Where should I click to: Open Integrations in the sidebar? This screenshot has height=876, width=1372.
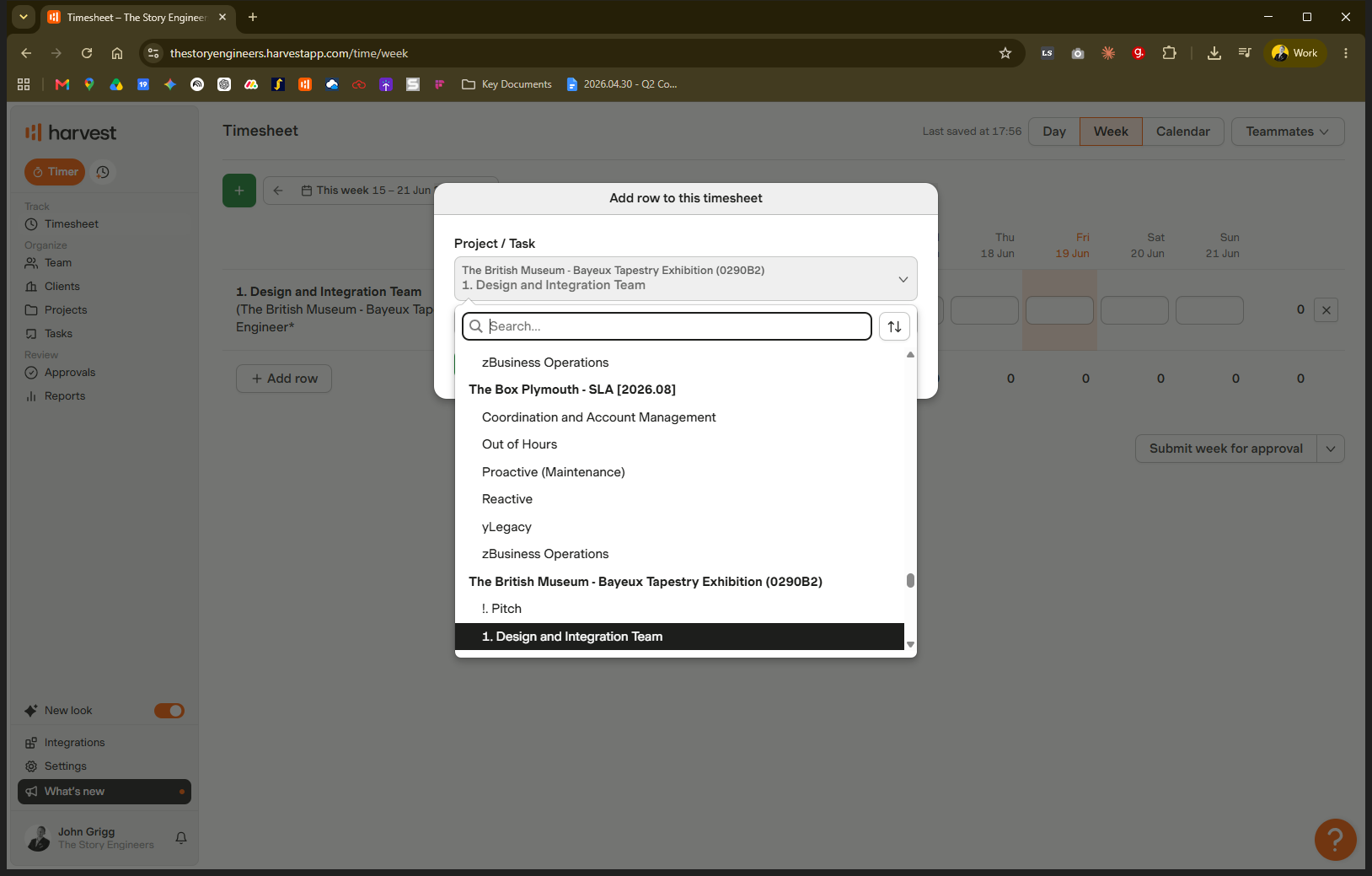click(x=74, y=743)
